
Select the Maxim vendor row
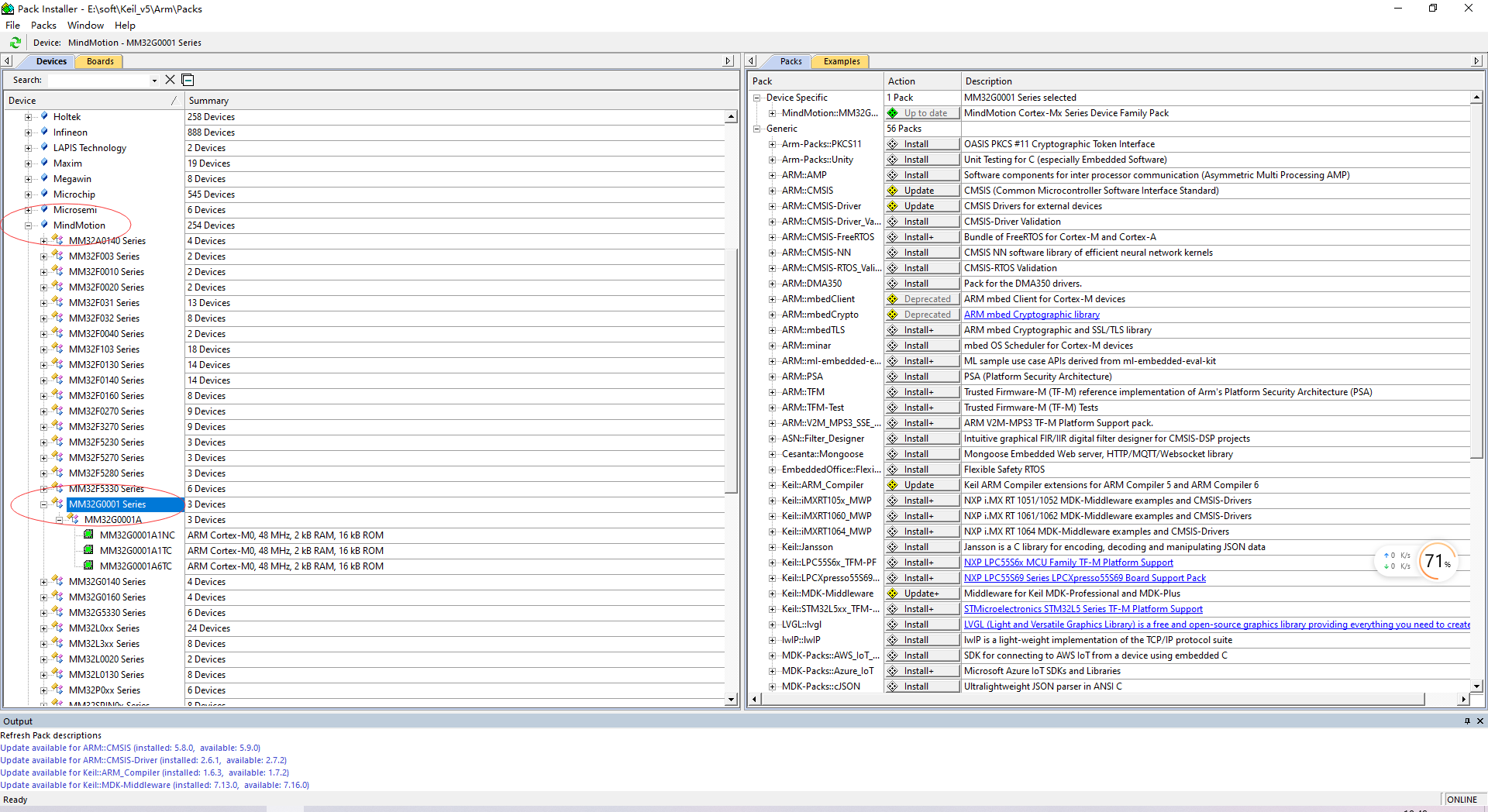pos(67,163)
